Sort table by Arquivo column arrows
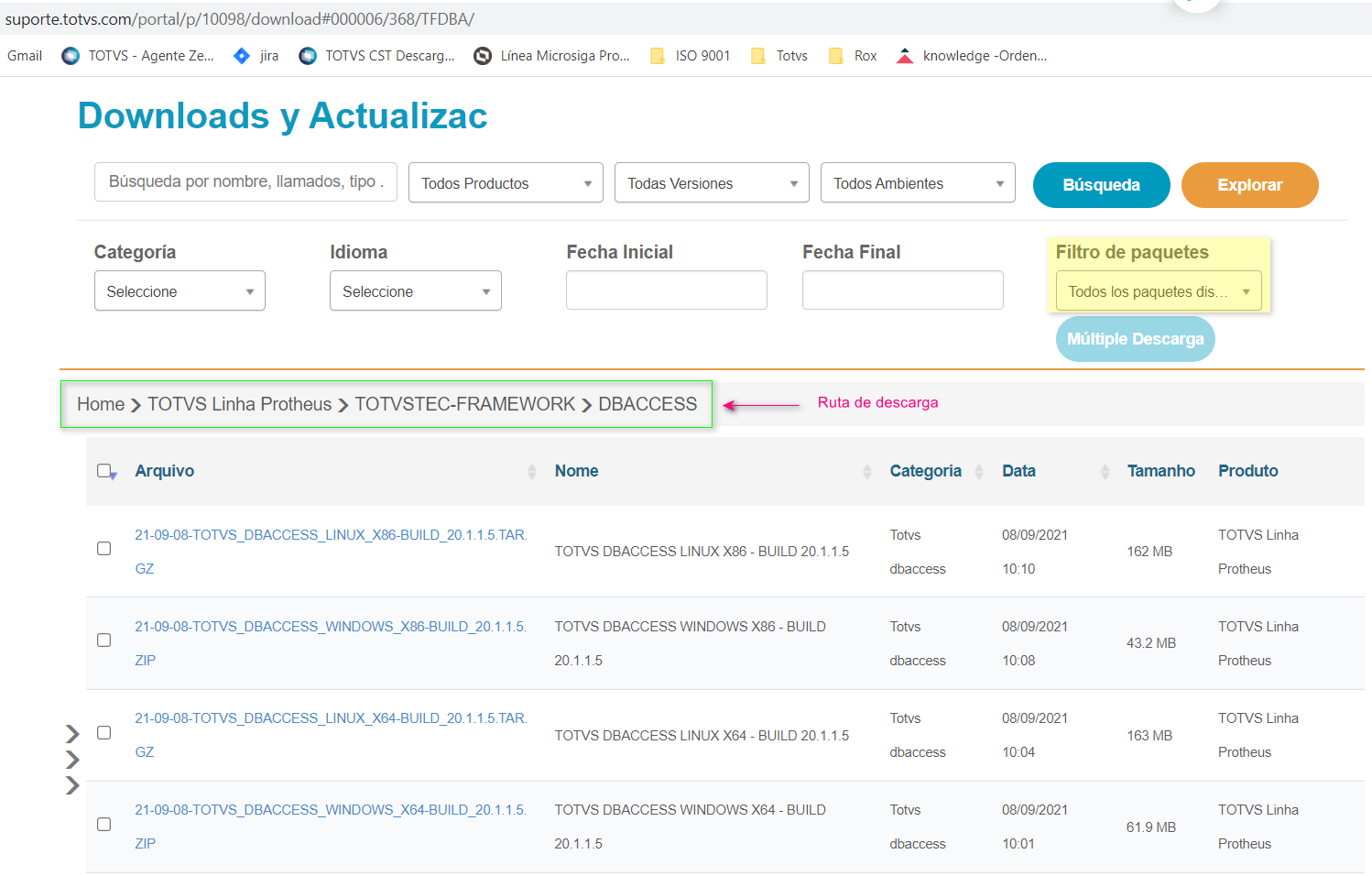The width and height of the screenshot is (1372, 876). [532, 472]
